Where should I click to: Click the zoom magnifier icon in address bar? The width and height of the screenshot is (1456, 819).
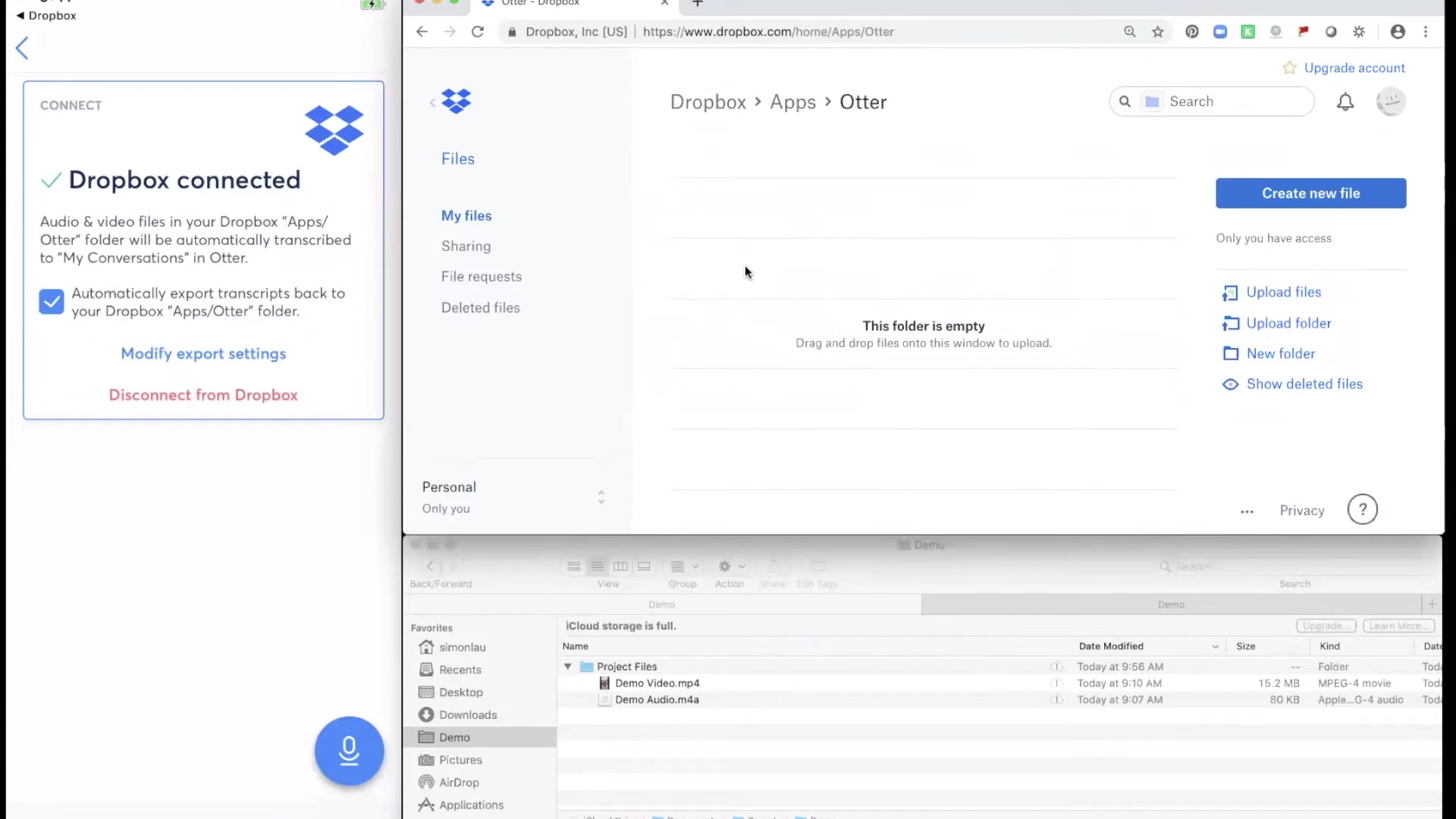click(1130, 32)
